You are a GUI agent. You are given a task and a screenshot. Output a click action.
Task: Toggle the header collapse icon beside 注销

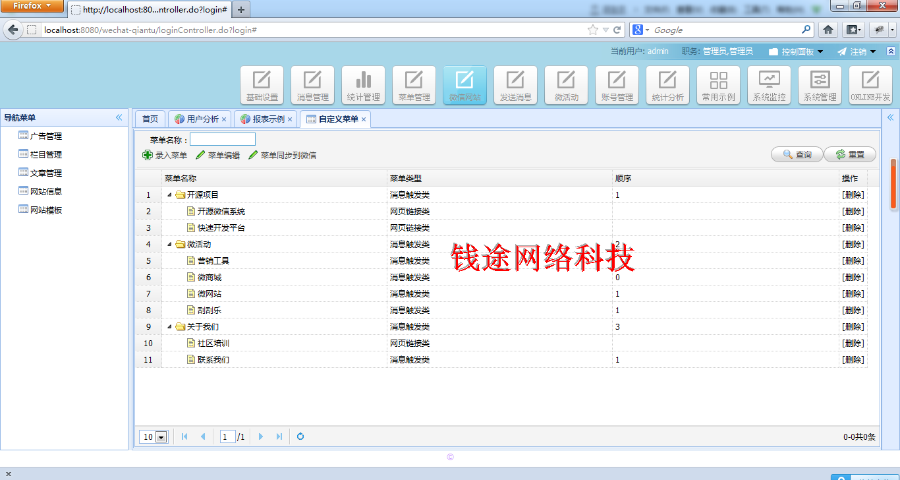point(890,51)
